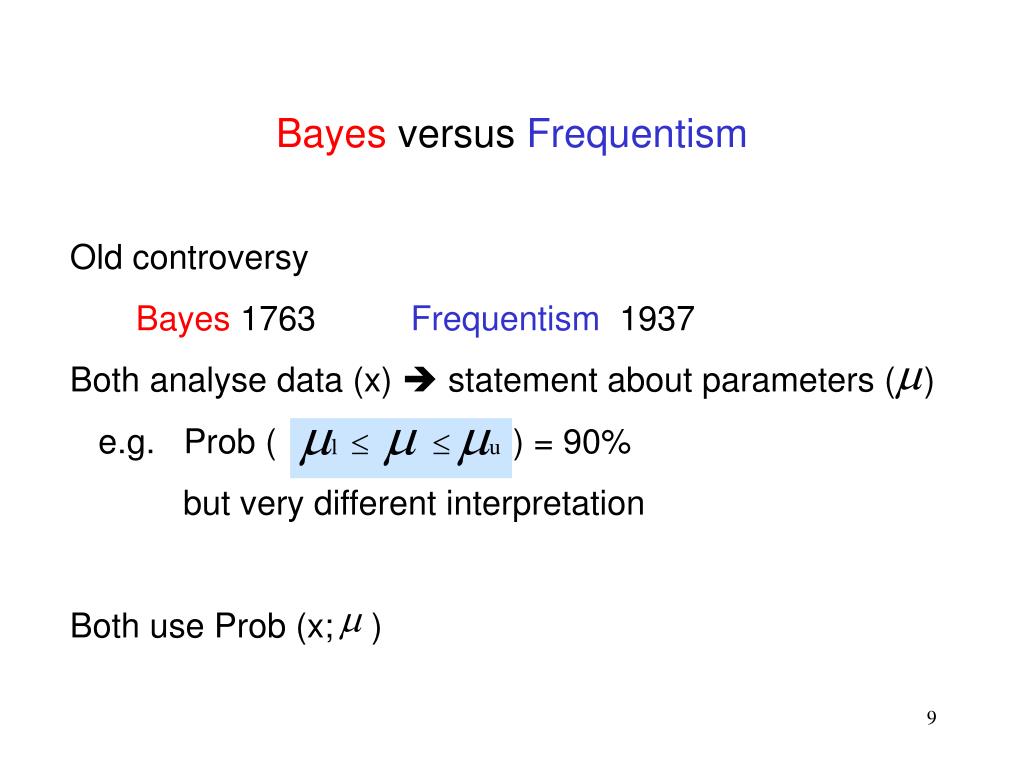Click the text Both analyse data (x)
The image size is (1024, 768).
pos(231,381)
